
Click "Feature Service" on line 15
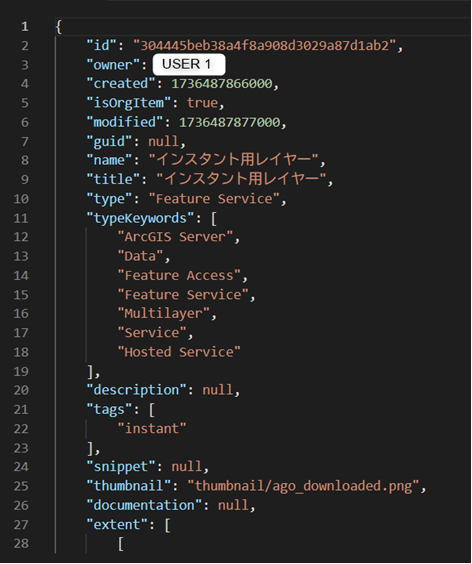click(183, 295)
